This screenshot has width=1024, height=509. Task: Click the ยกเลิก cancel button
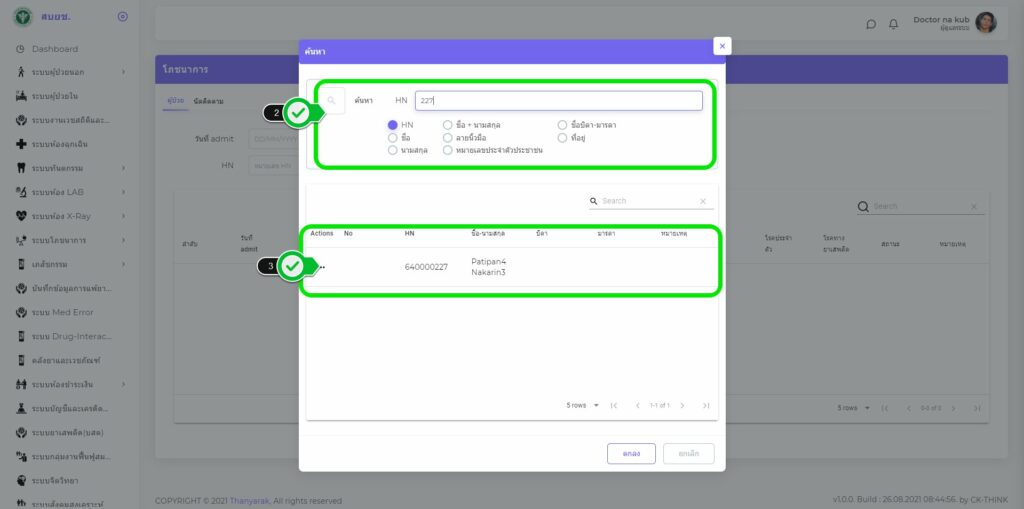point(688,453)
